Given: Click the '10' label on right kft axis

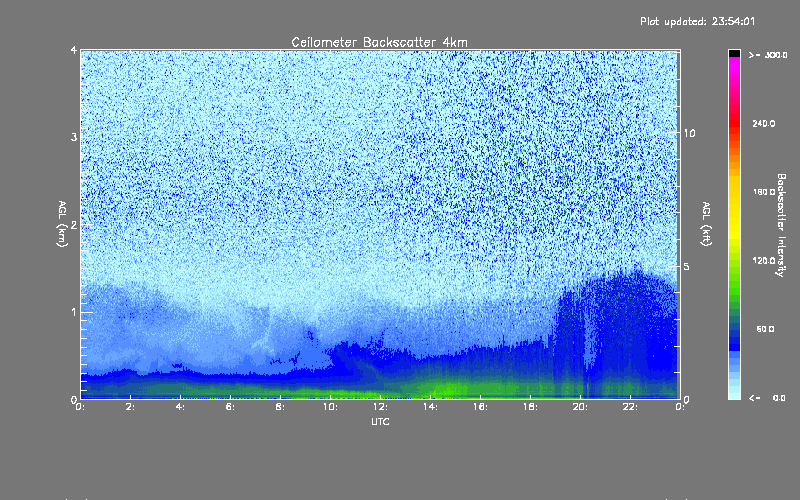Looking at the screenshot, I should 689,133.
